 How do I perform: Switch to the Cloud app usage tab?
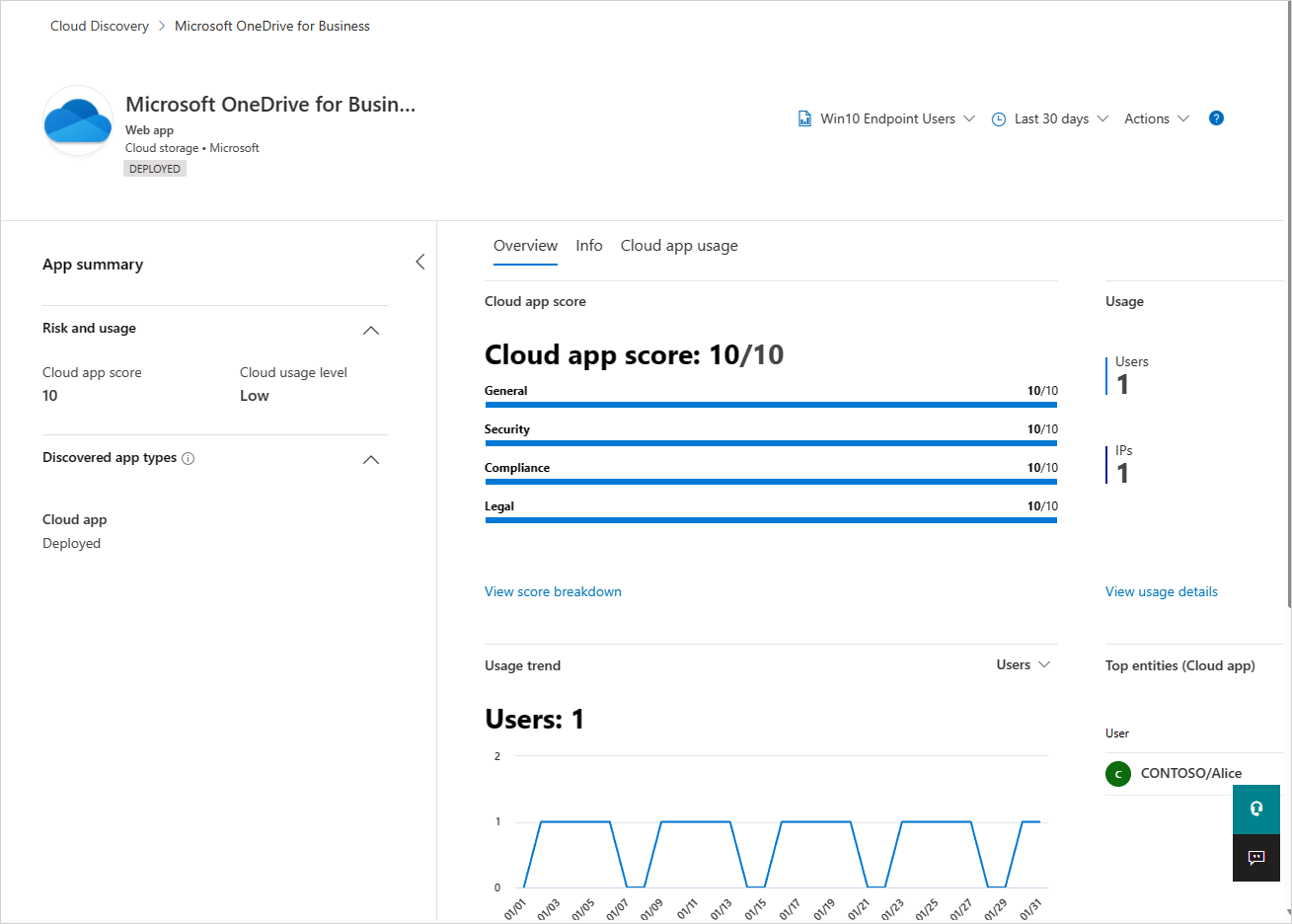coord(679,246)
